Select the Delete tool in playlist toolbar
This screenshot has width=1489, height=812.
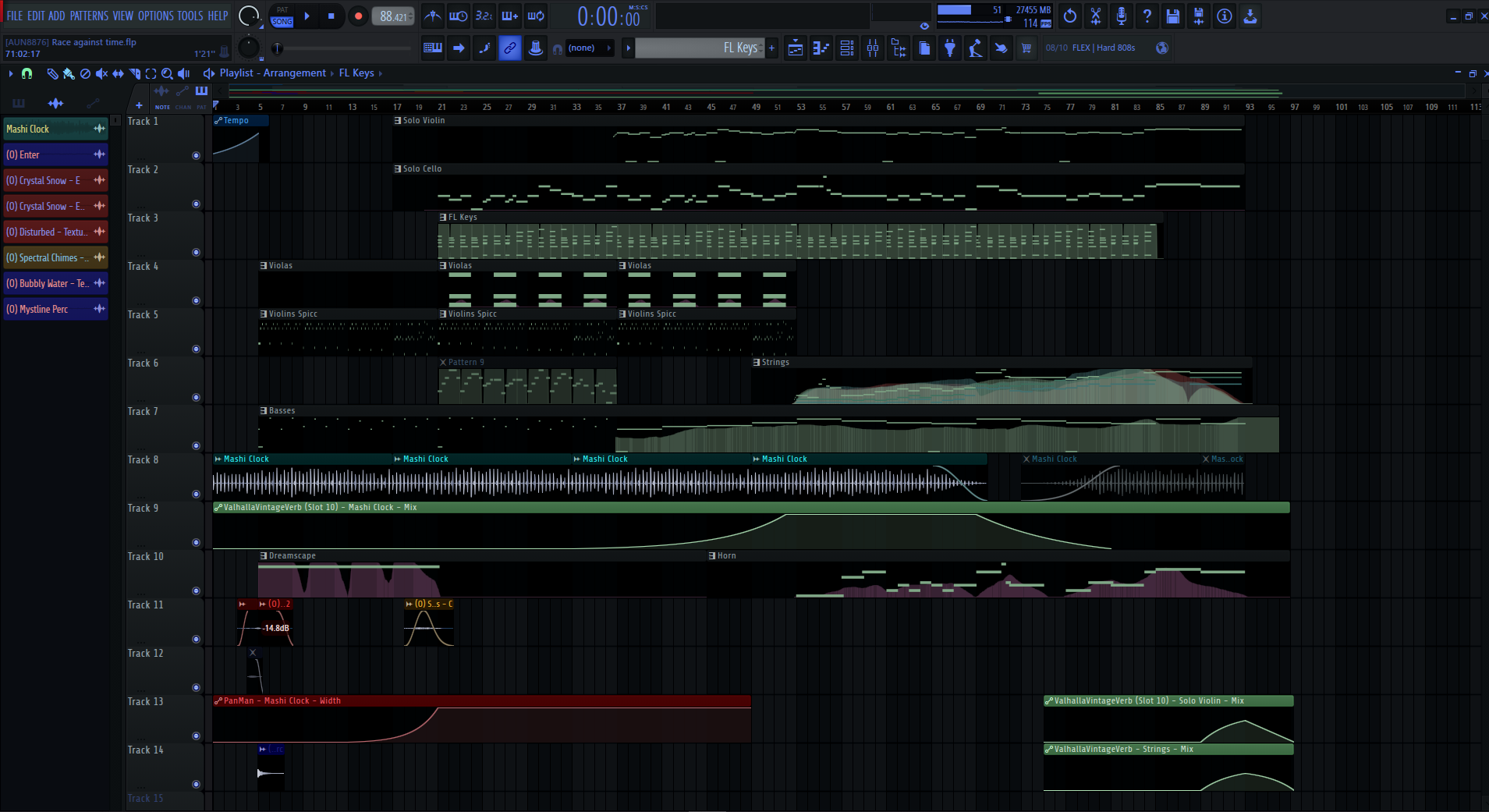pyautogui.click(x=85, y=73)
